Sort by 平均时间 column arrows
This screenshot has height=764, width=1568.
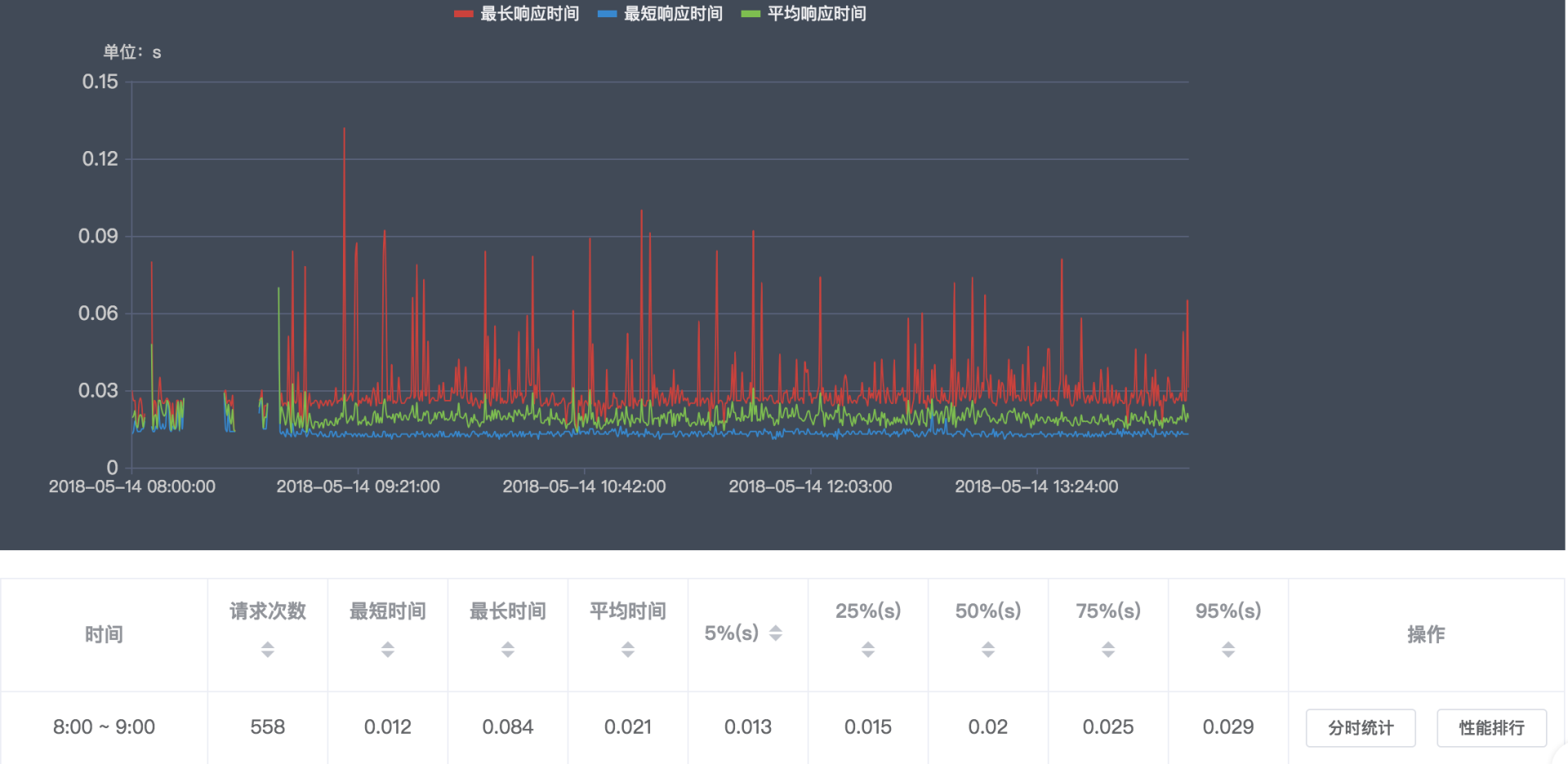click(x=628, y=650)
